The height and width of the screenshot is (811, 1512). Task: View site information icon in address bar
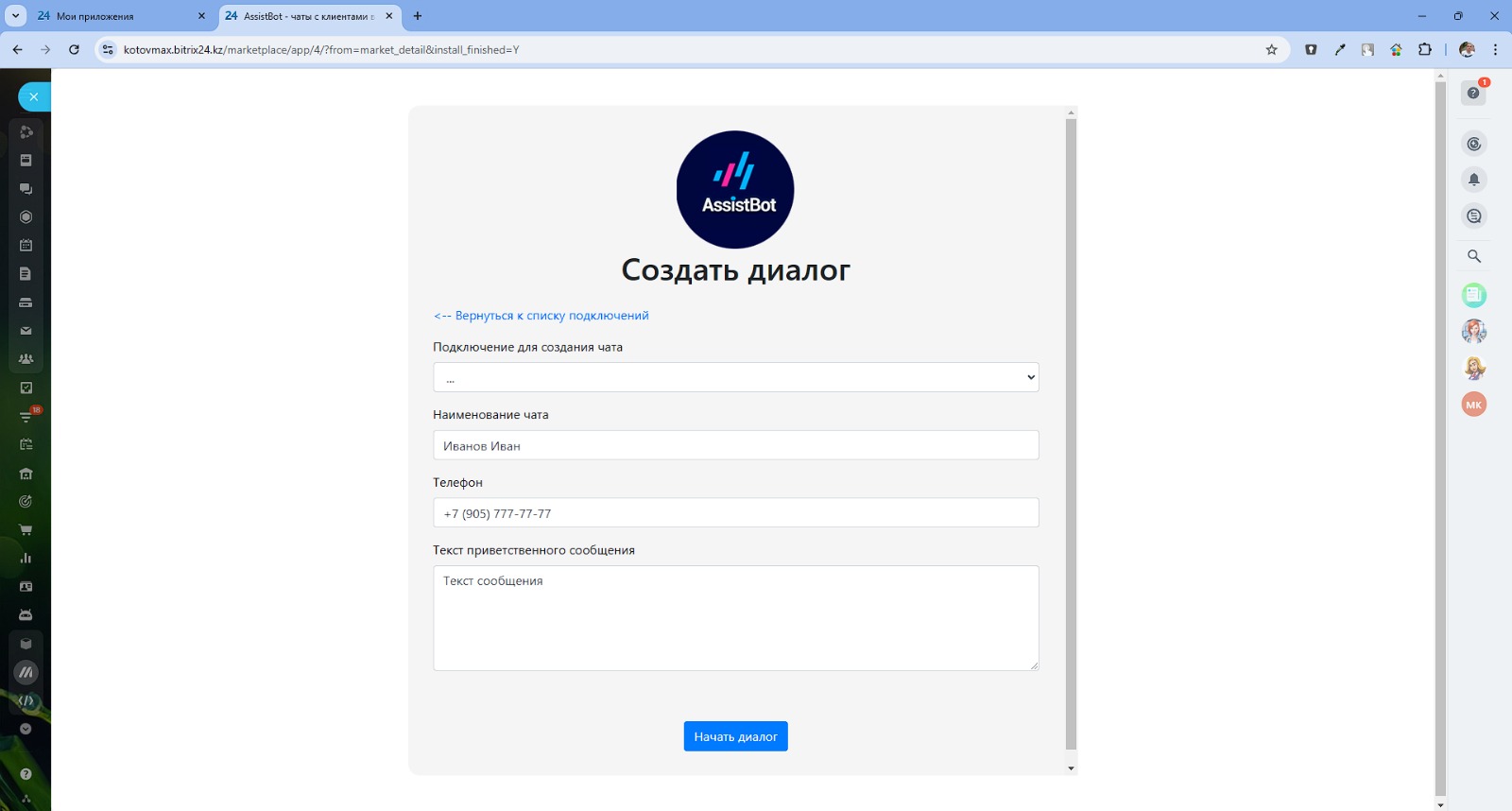tap(108, 49)
